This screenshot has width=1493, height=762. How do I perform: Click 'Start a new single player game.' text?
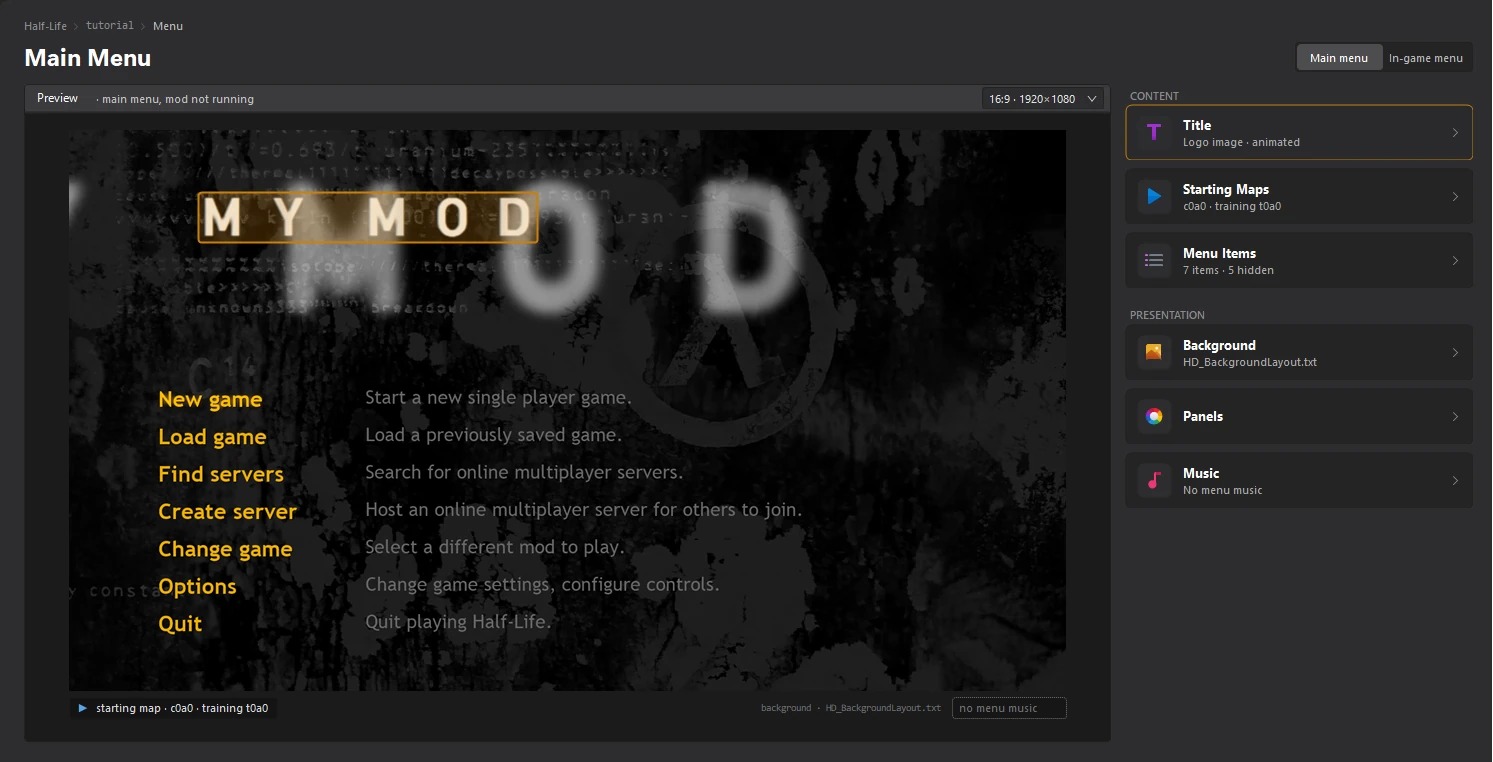coord(498,398)
